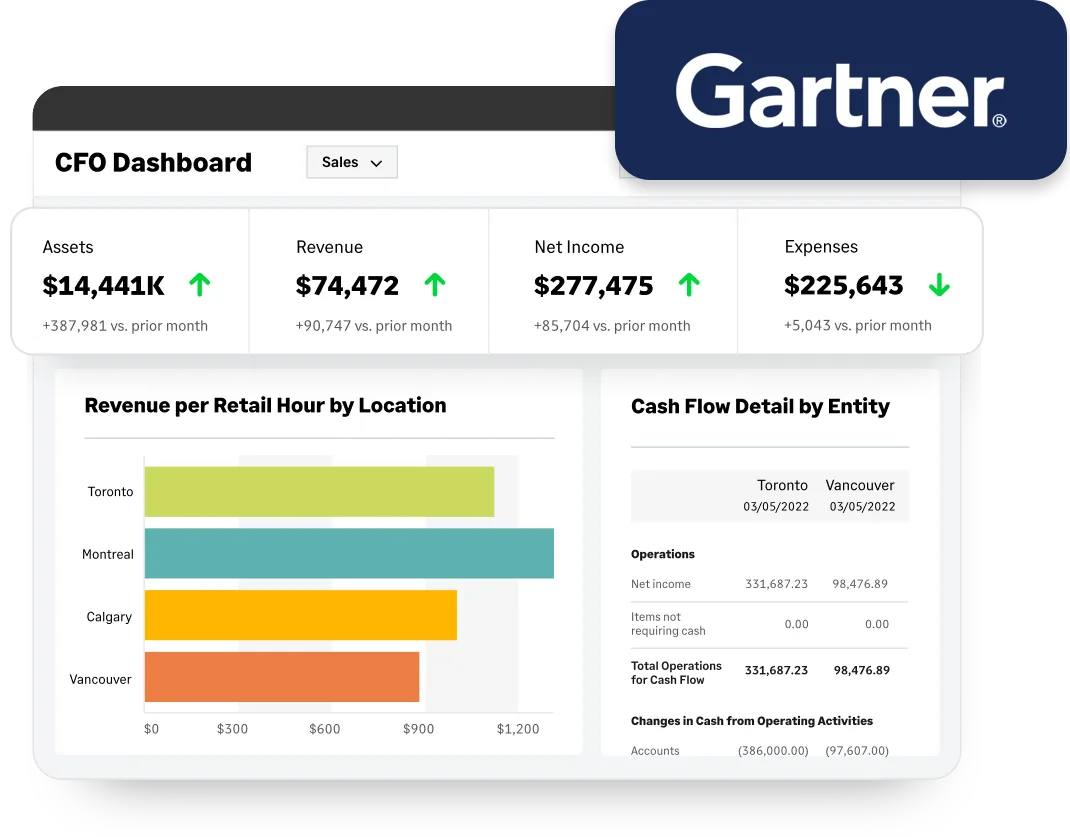Click the Vancouver column header in table
1070x837 pixels.
(x=860, y=485)
